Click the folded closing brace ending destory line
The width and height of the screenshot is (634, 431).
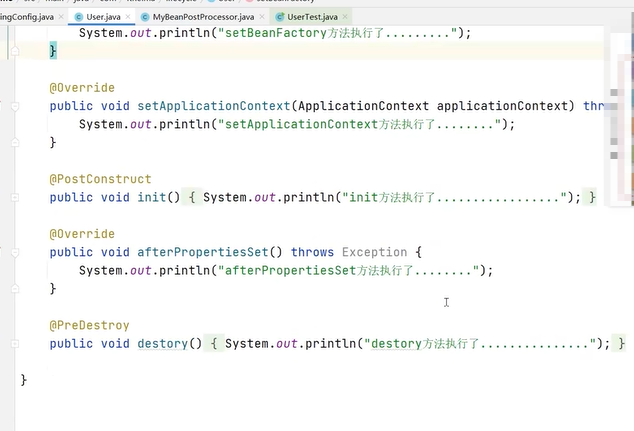click(621, 344)
